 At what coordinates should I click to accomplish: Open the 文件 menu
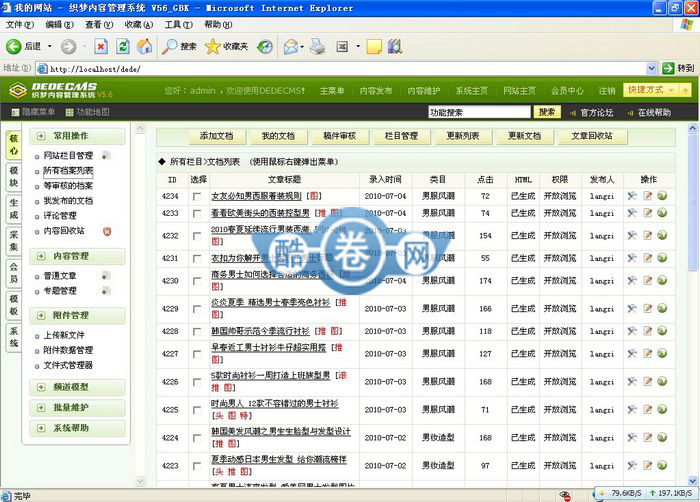[x=20, y=25]
